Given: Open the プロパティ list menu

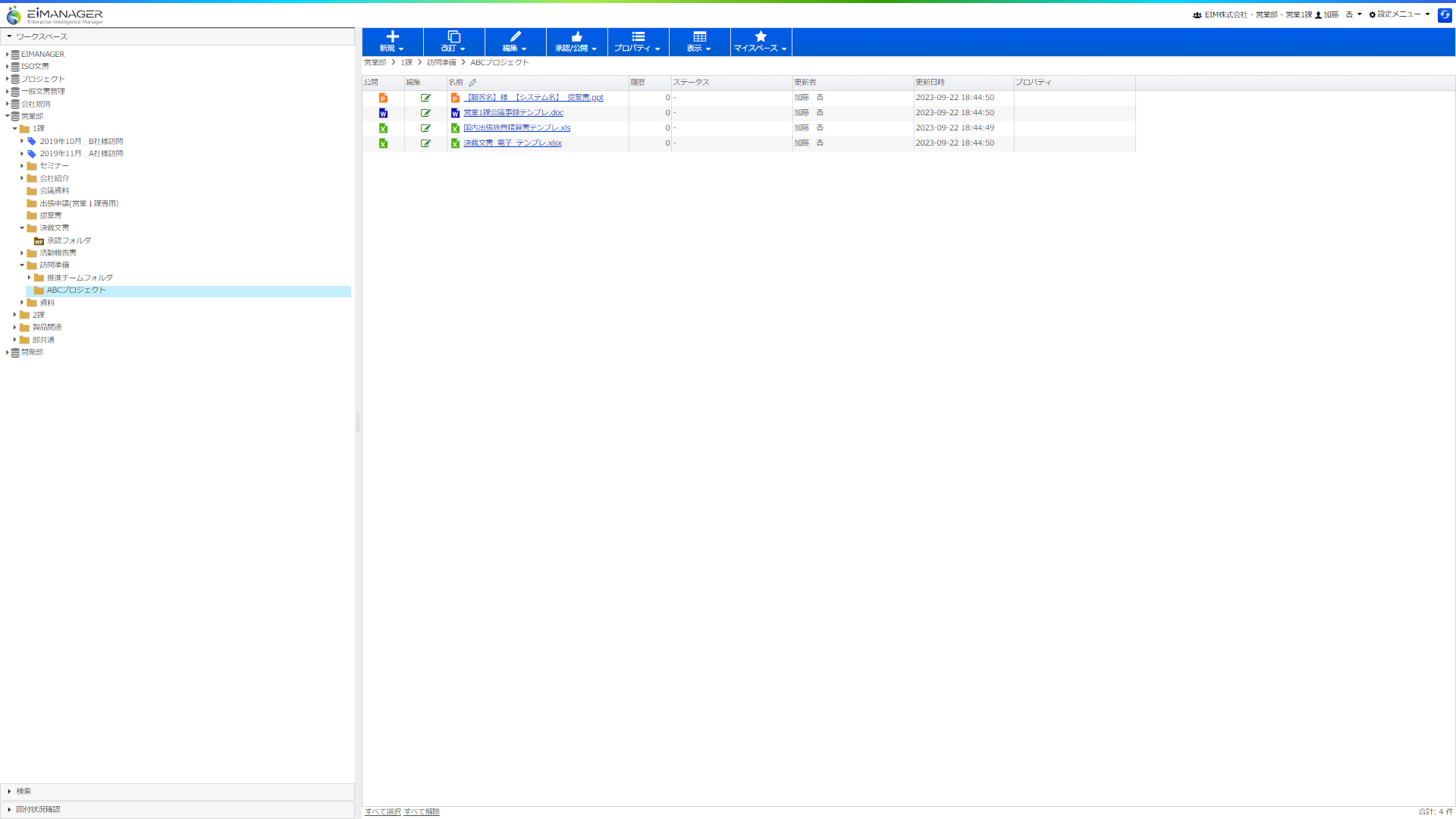Looking at the screenshot, I should click(638, 42).
